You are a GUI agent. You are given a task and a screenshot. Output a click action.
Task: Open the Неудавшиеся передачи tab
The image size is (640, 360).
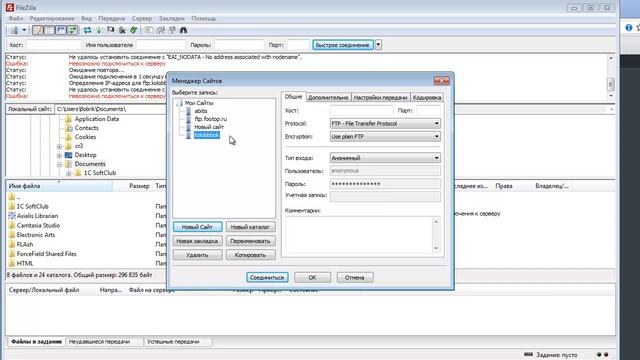click(x=99, y=342)
